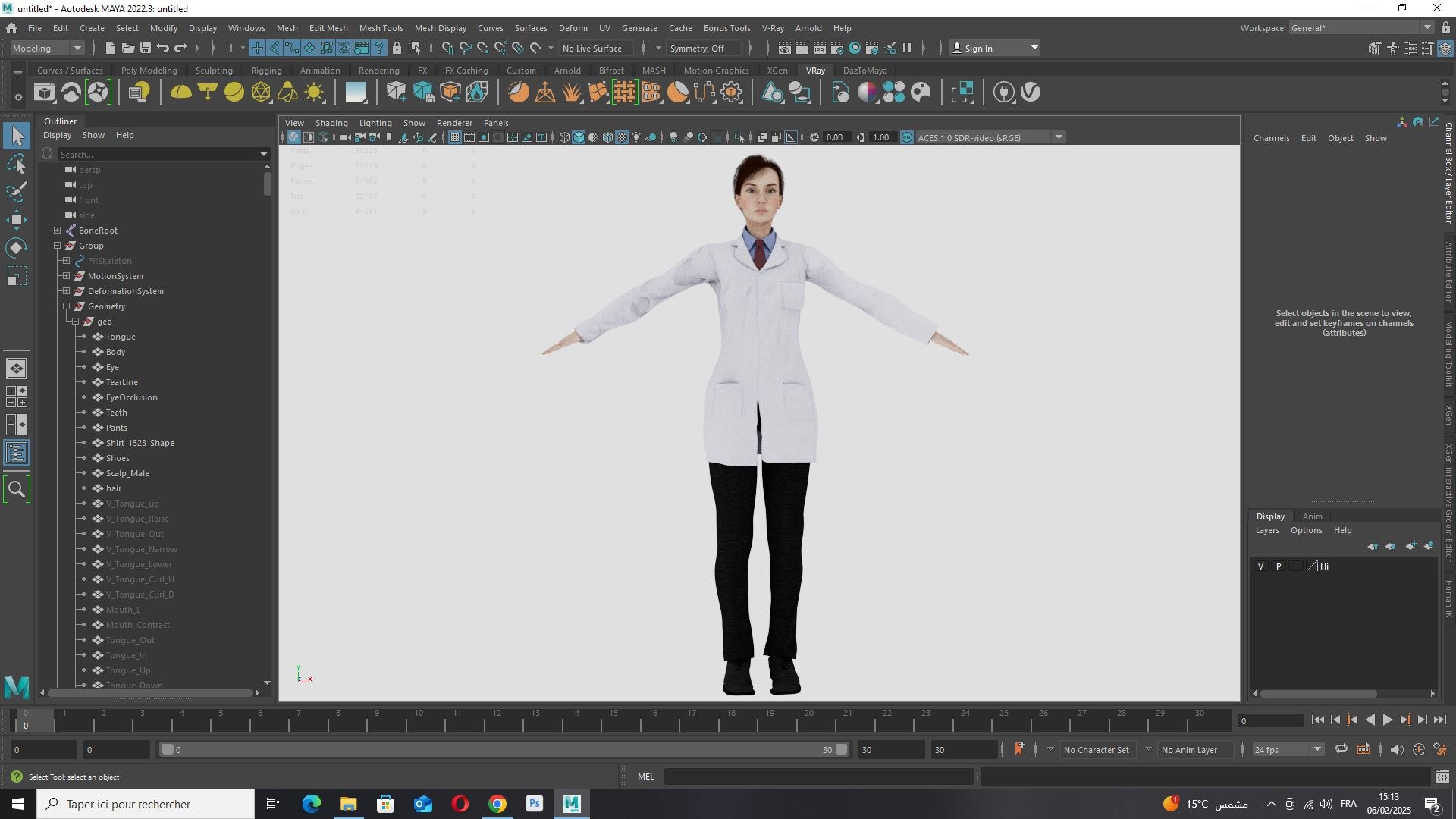Open the search magnifier in the toolbox

[17, 489]
